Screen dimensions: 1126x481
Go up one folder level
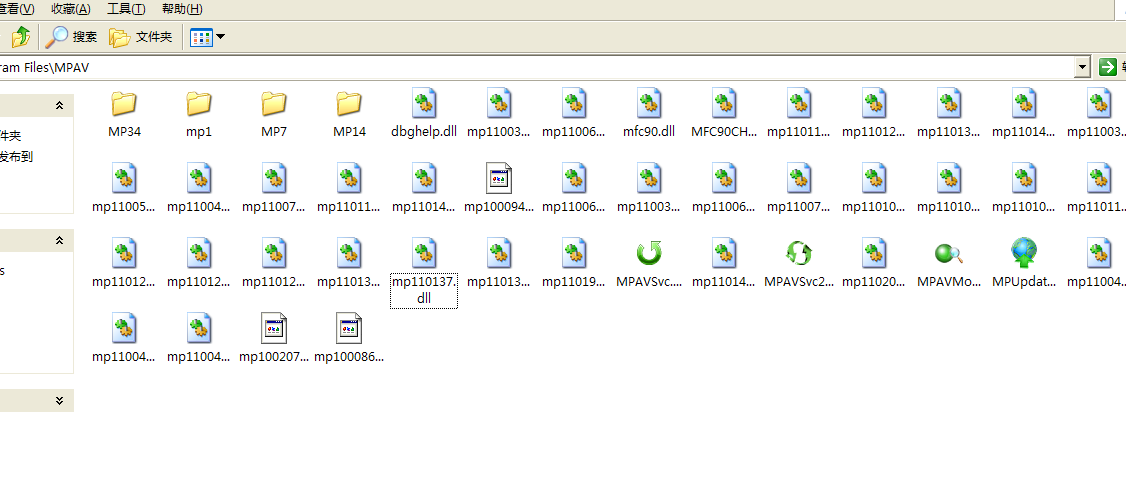click(x=20, y=38)
